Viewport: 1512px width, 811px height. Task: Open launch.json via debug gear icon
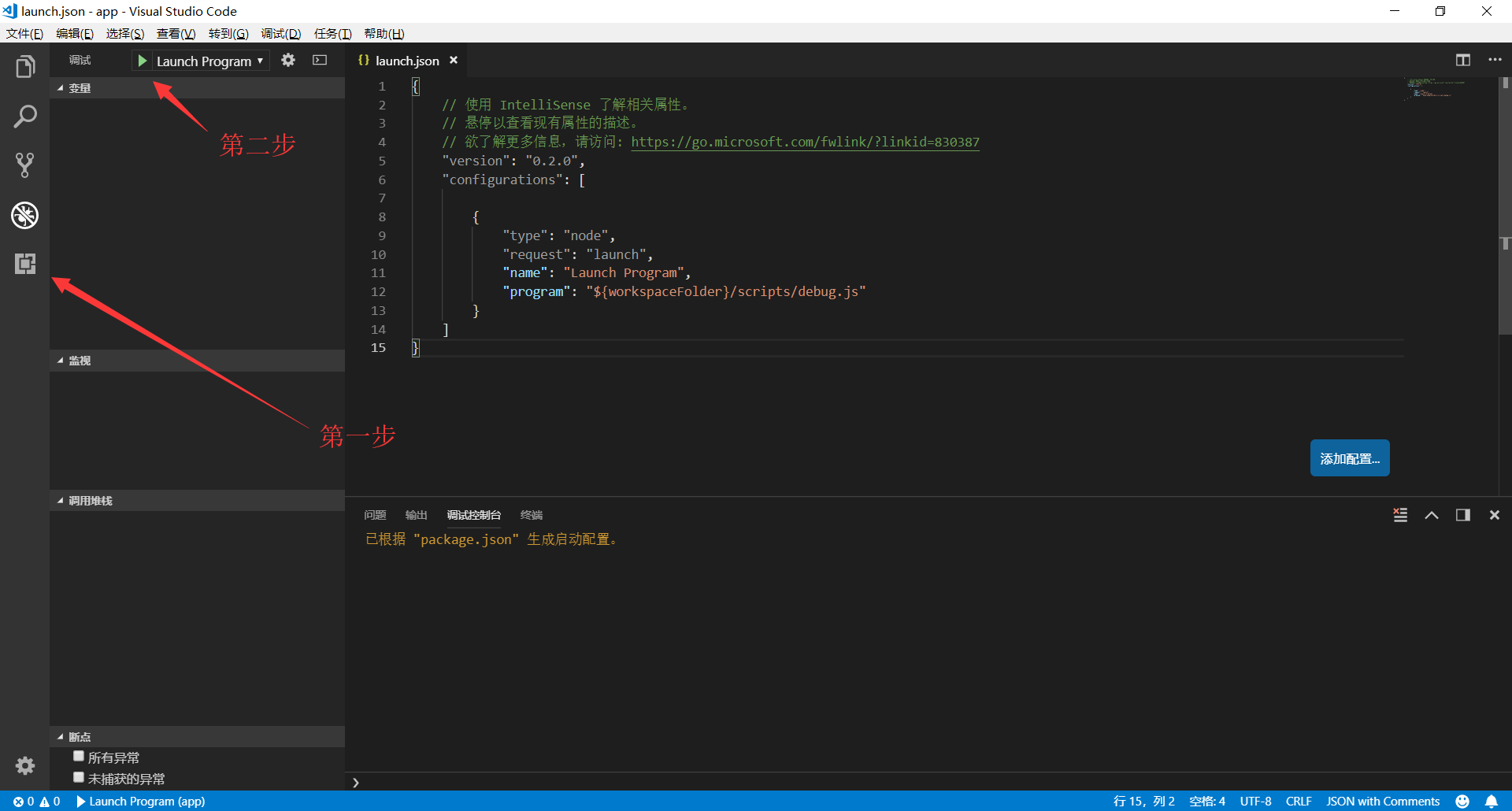coord(288,60)
